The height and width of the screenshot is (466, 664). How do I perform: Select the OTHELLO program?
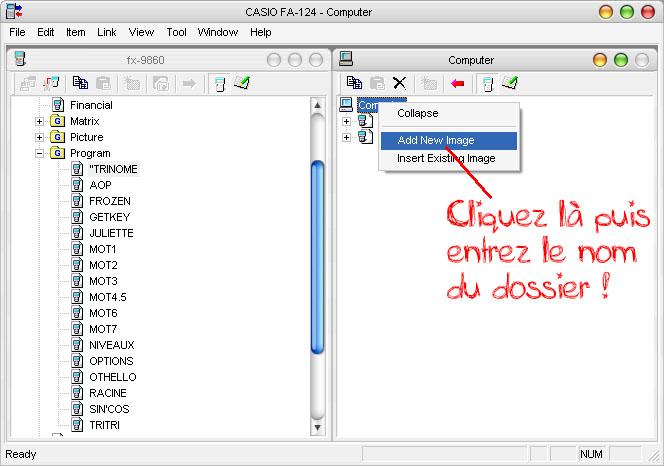111,377
